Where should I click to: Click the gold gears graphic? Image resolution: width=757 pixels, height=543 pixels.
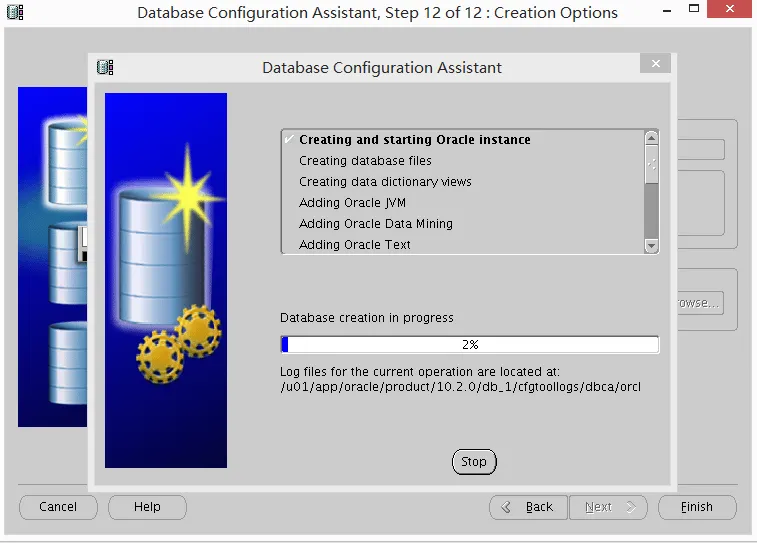click(x=179, y=345)
